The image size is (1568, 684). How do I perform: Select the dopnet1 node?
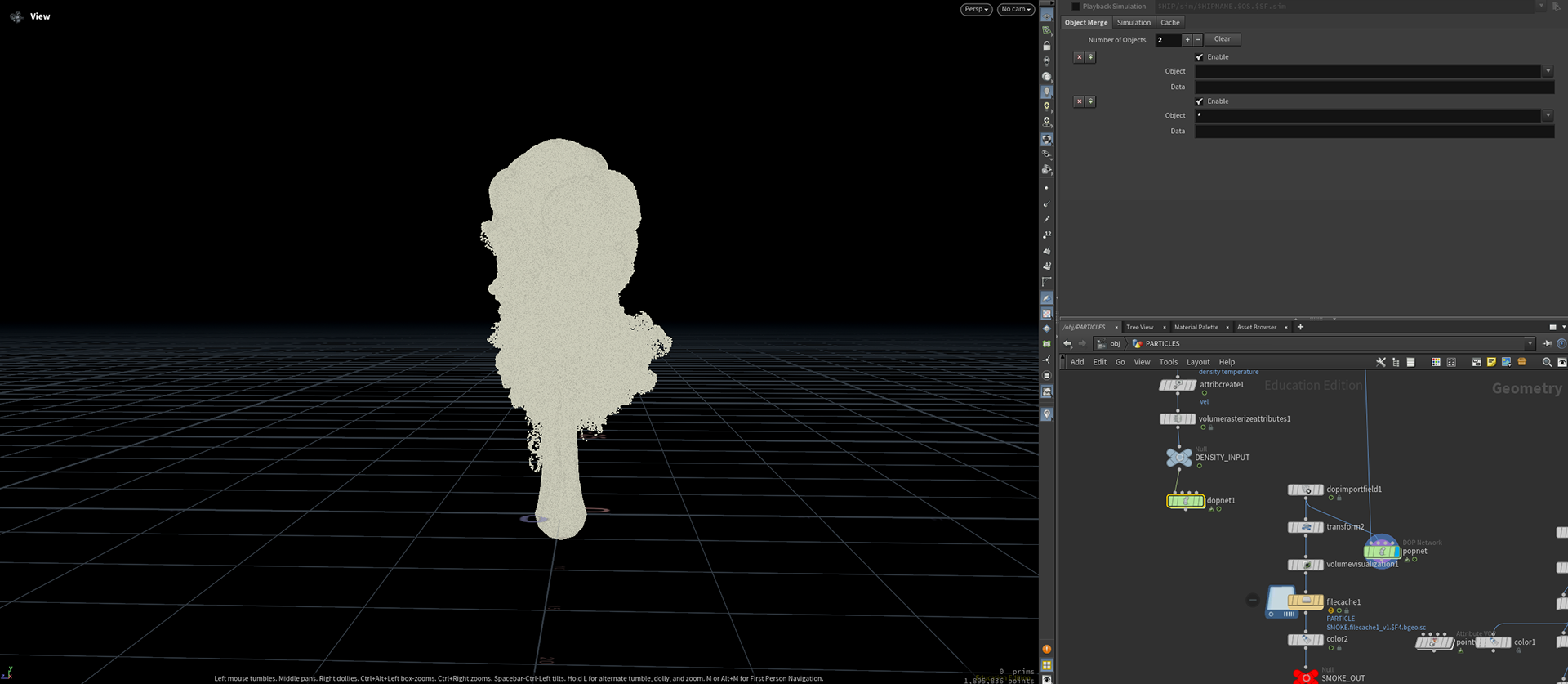[x=1186, y=501]
